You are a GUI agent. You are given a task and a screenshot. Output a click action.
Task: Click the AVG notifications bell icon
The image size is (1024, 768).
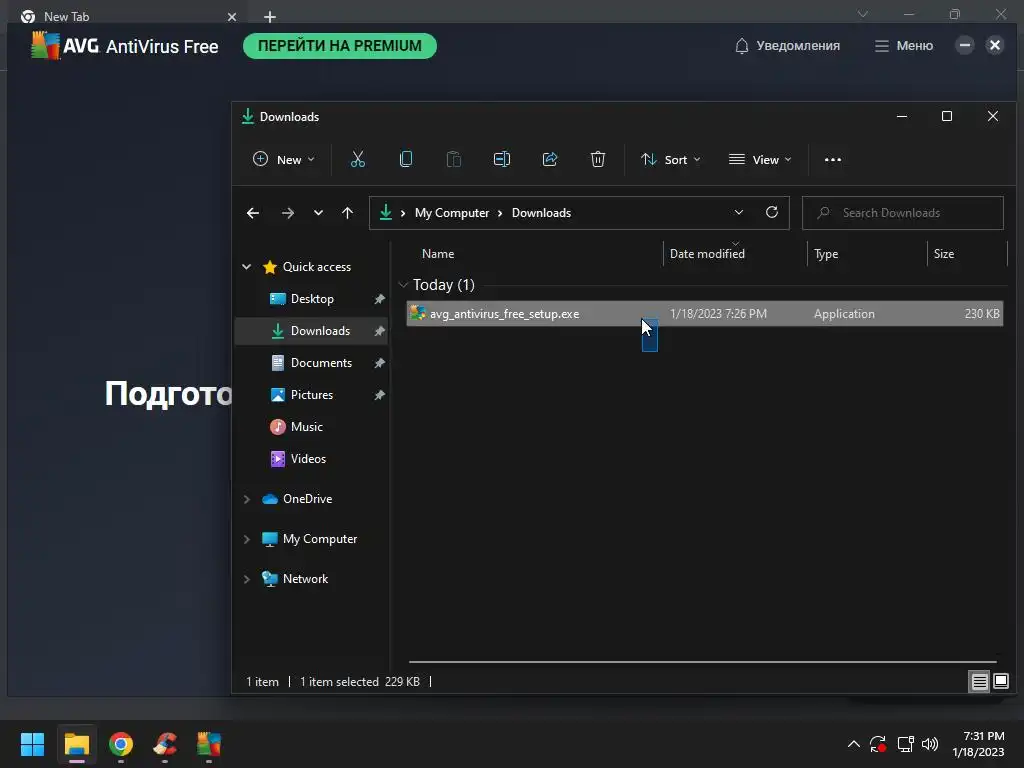click(x=742, y=46)
